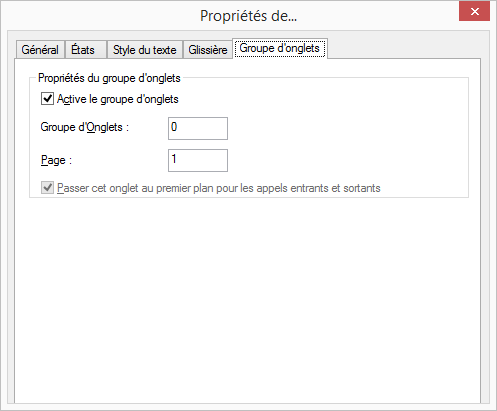The height and width of the screenshot is (411, 497).
Task: Click the Propriétés du groupe d'onglets group title
Action: (x=109, y=78)
